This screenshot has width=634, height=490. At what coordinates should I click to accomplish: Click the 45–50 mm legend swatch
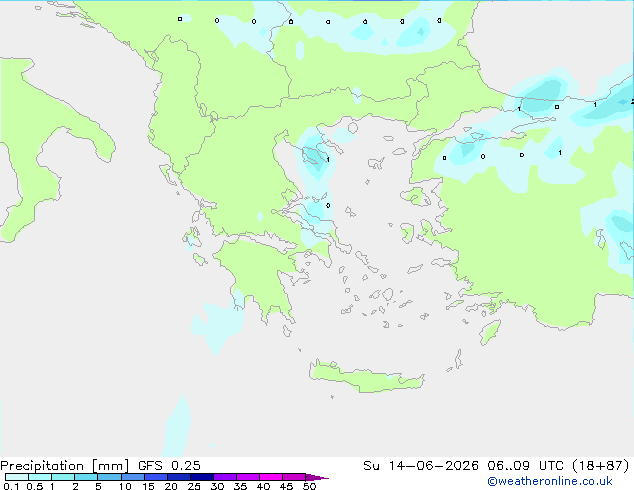(294, 477)
